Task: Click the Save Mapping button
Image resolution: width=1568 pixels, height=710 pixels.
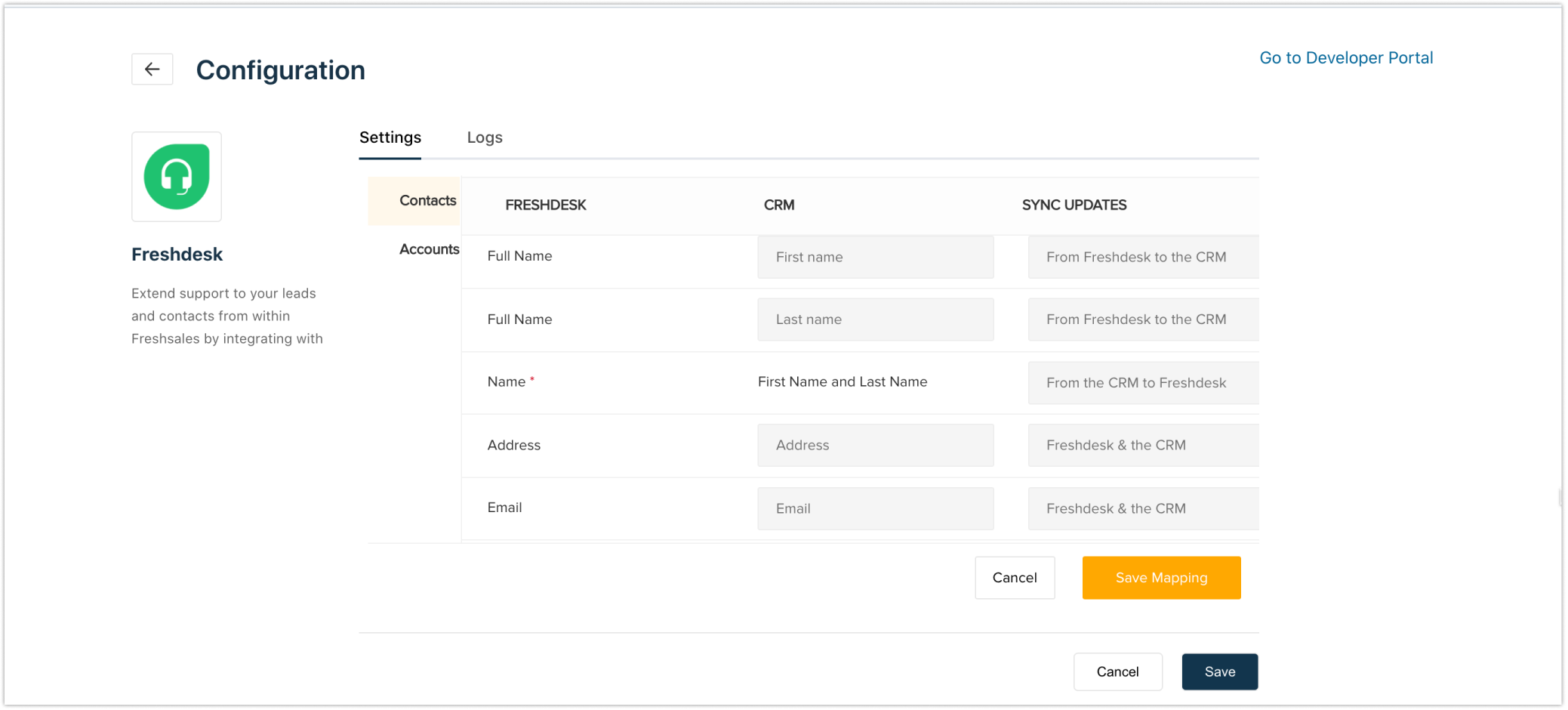Action: (1161, 578)
